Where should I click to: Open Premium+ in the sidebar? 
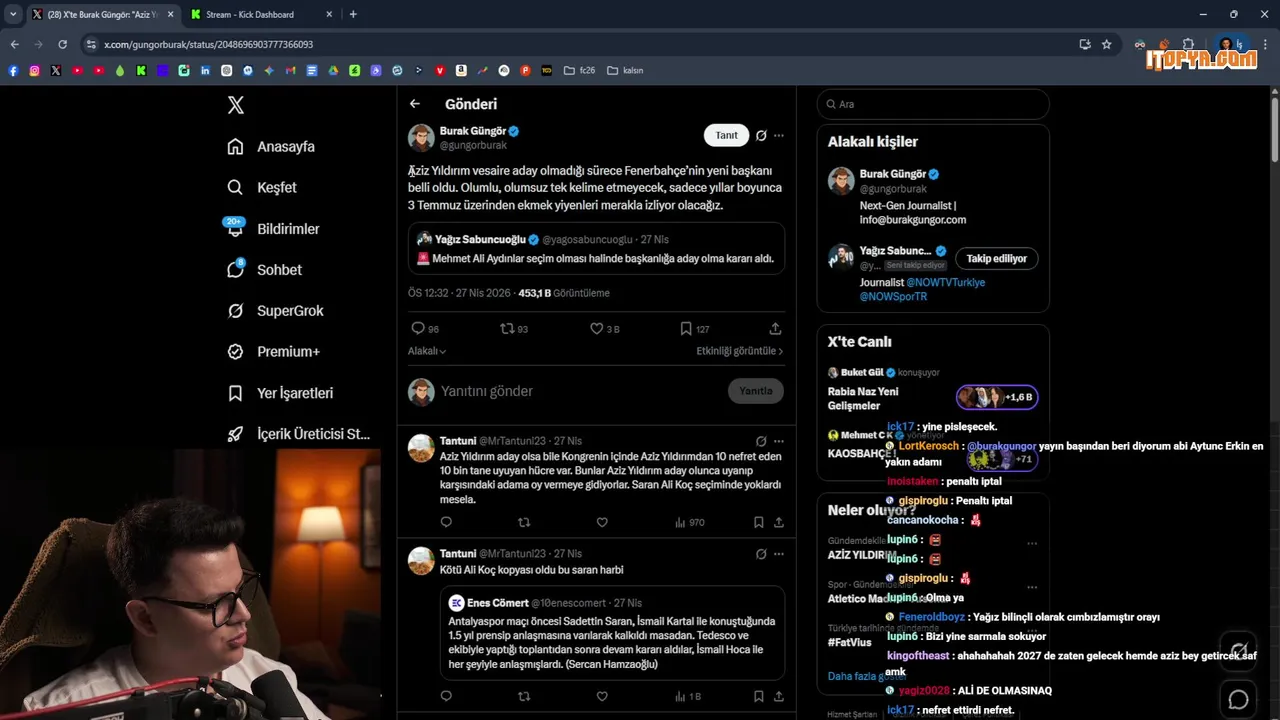[273, 352]
